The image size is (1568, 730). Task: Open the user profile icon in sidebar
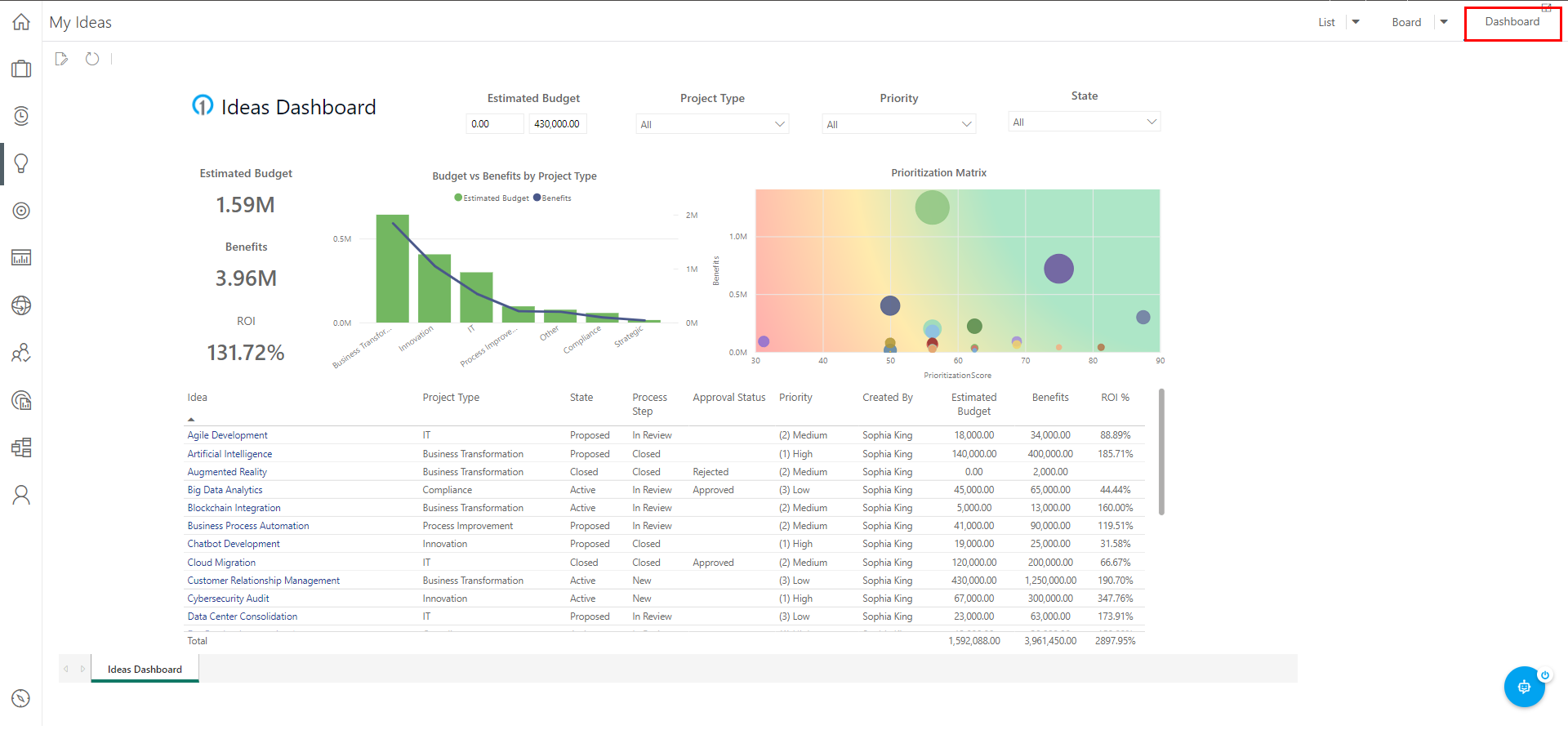click(x=21, y=495)
